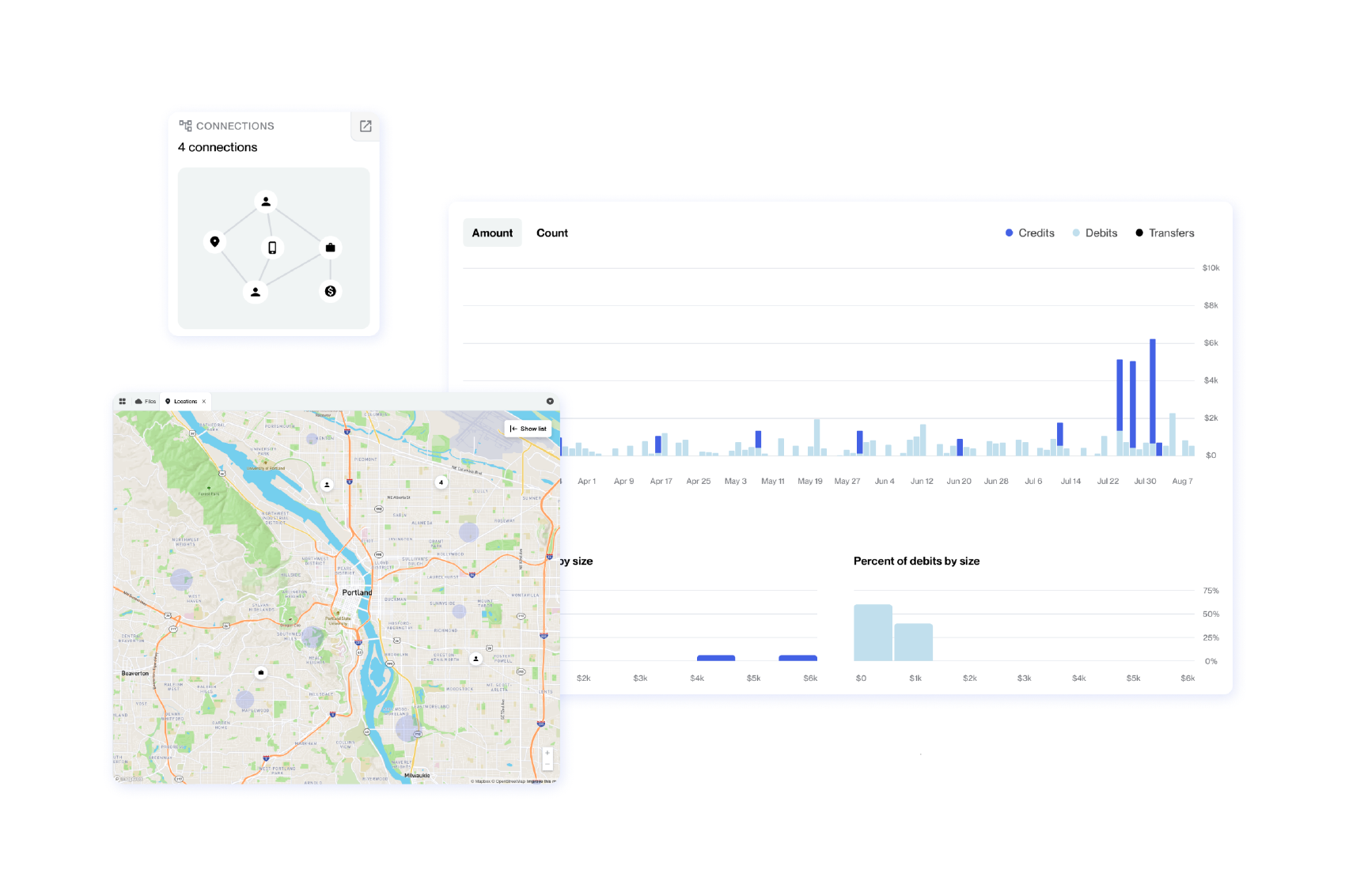Select the bottom person node in the connections graph
The height and width of the screenshot is (896, 1345).
tap(255, 292)
